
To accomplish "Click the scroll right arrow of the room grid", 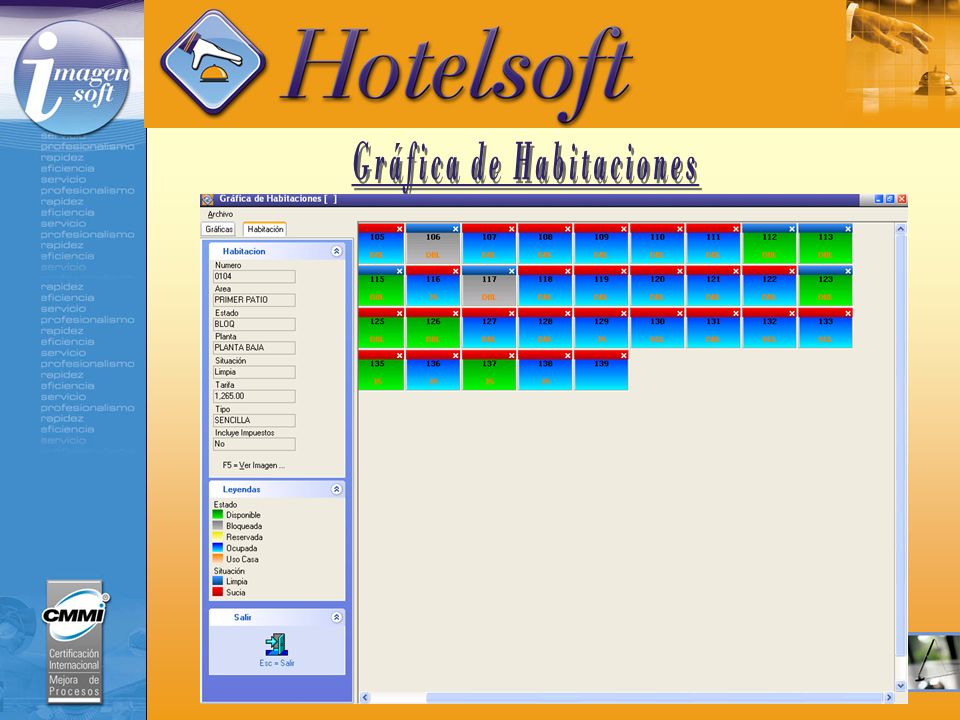I will click(889, 697).
